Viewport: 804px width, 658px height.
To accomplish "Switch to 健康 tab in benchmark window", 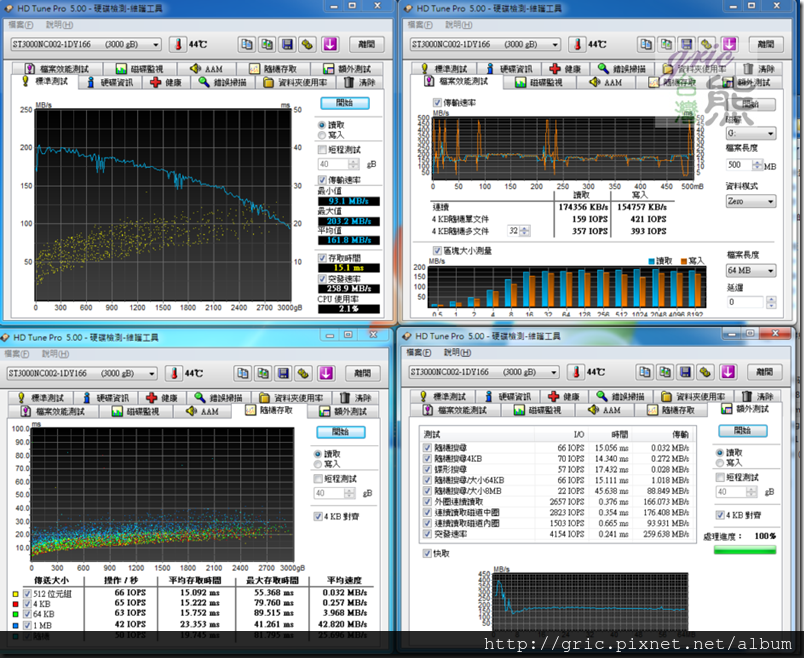I will (x=167, y=83).
